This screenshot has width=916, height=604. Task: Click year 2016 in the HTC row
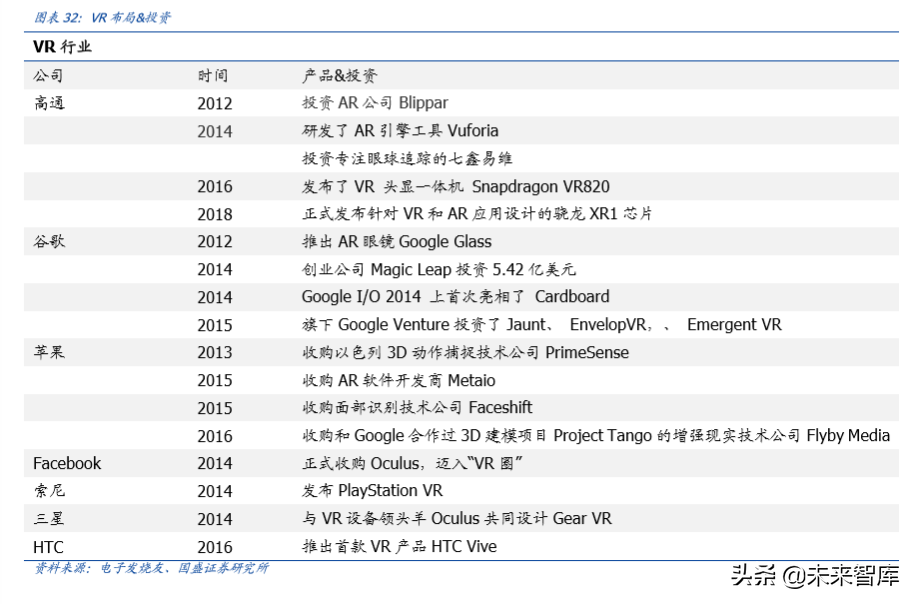click(215, 547)
